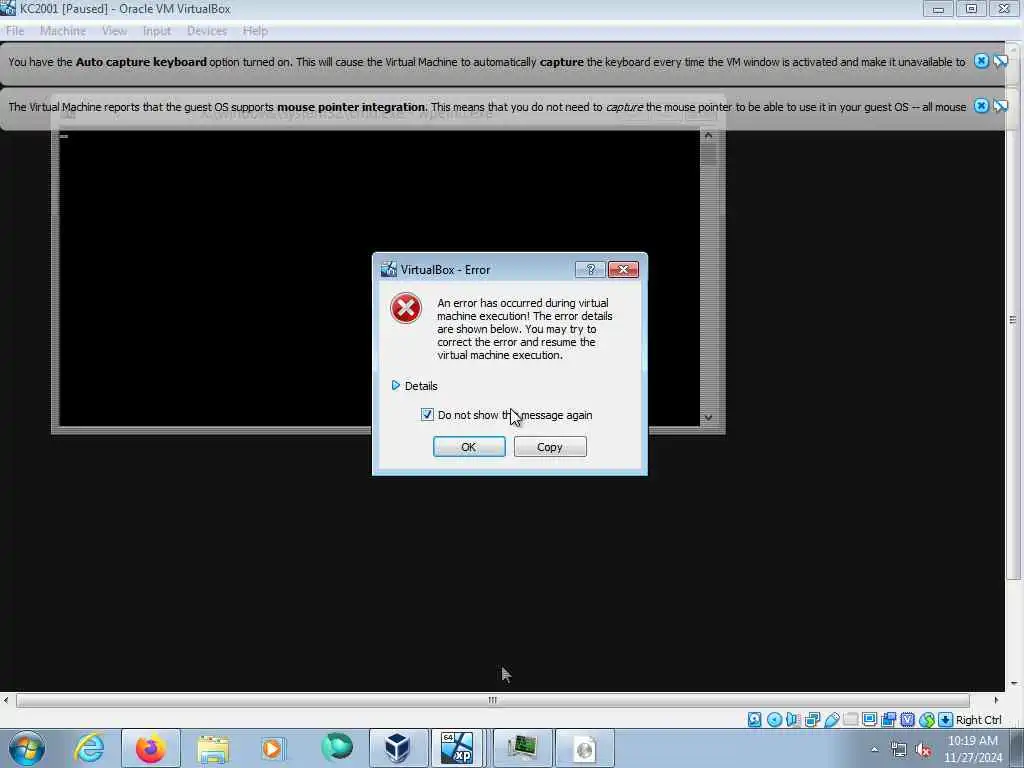Click the hard disk activity status icon
This screenshot has height=768, width=1024.
point(754,720)
